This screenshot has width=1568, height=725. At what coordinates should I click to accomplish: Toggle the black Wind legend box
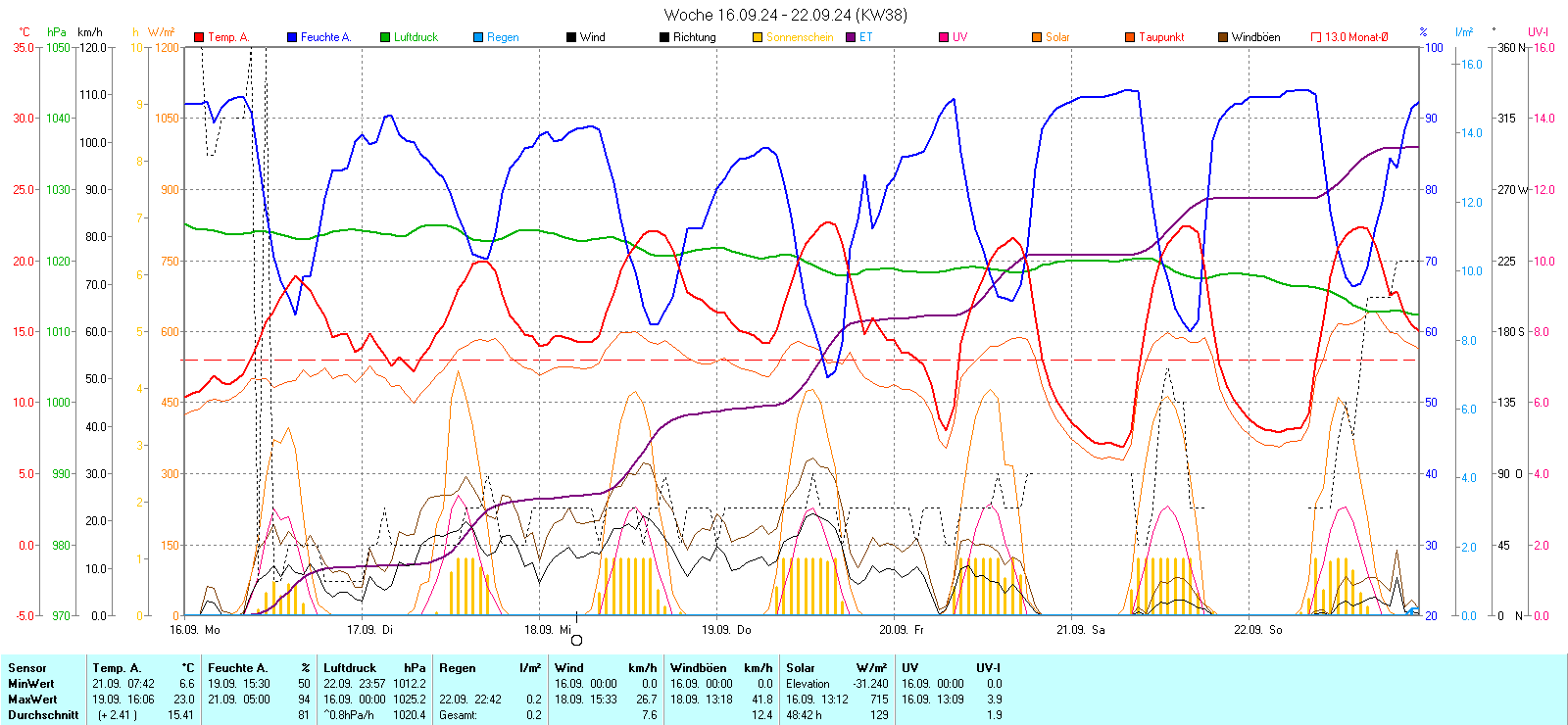571,37
